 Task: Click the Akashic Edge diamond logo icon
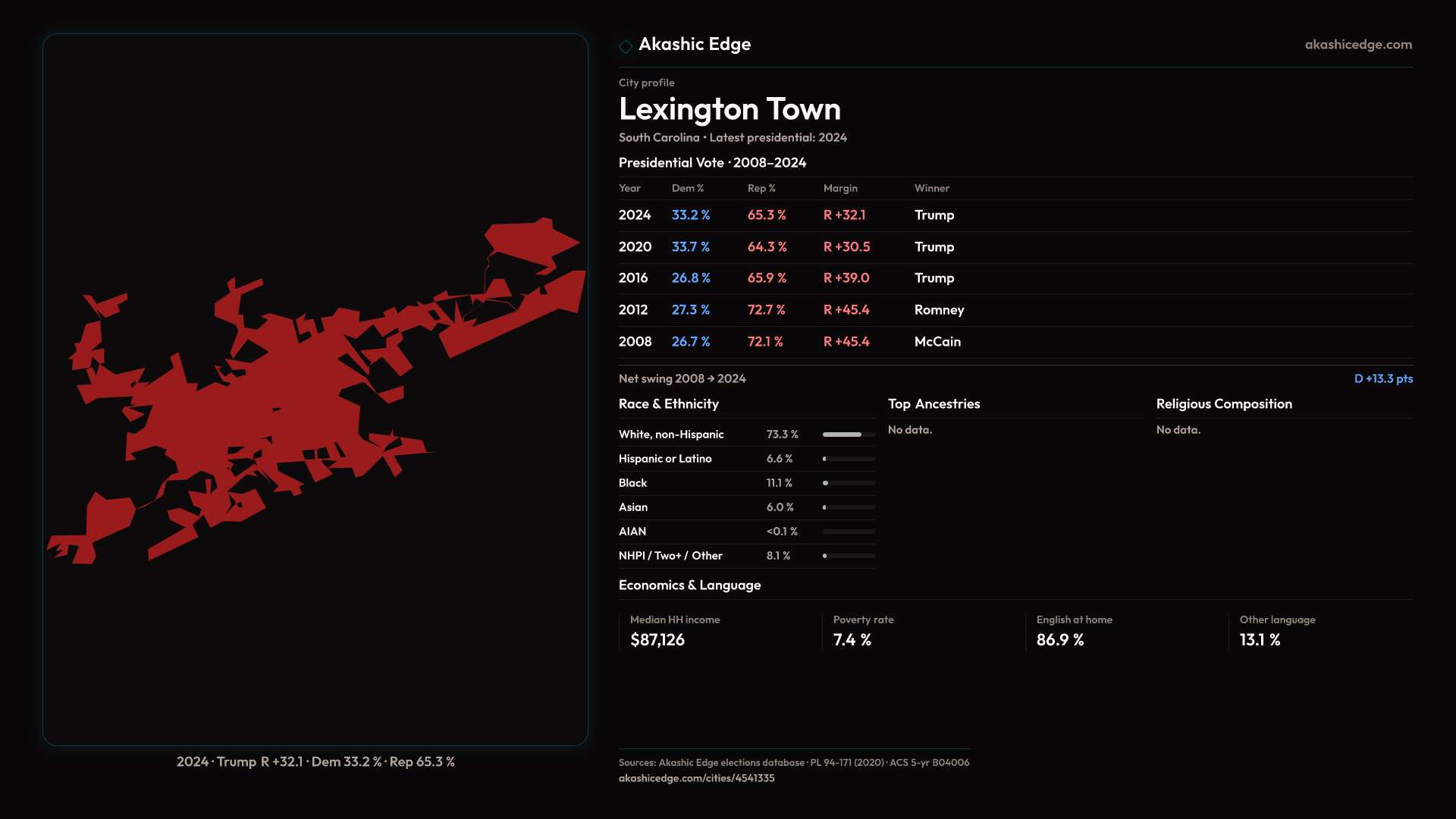626,46
